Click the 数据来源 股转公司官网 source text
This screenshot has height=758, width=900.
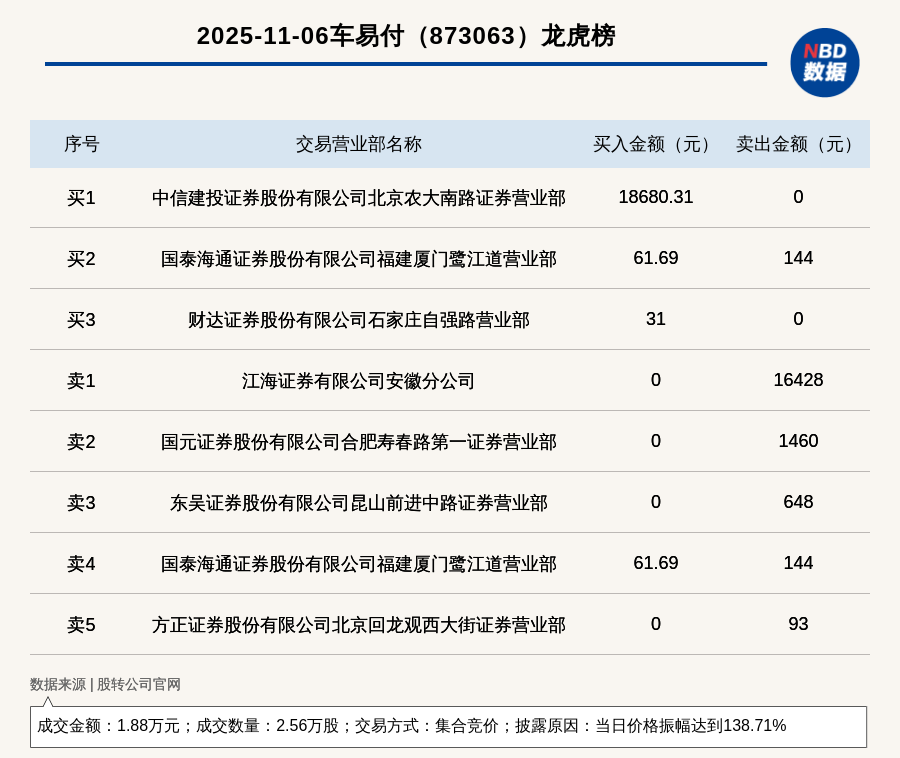105,685
